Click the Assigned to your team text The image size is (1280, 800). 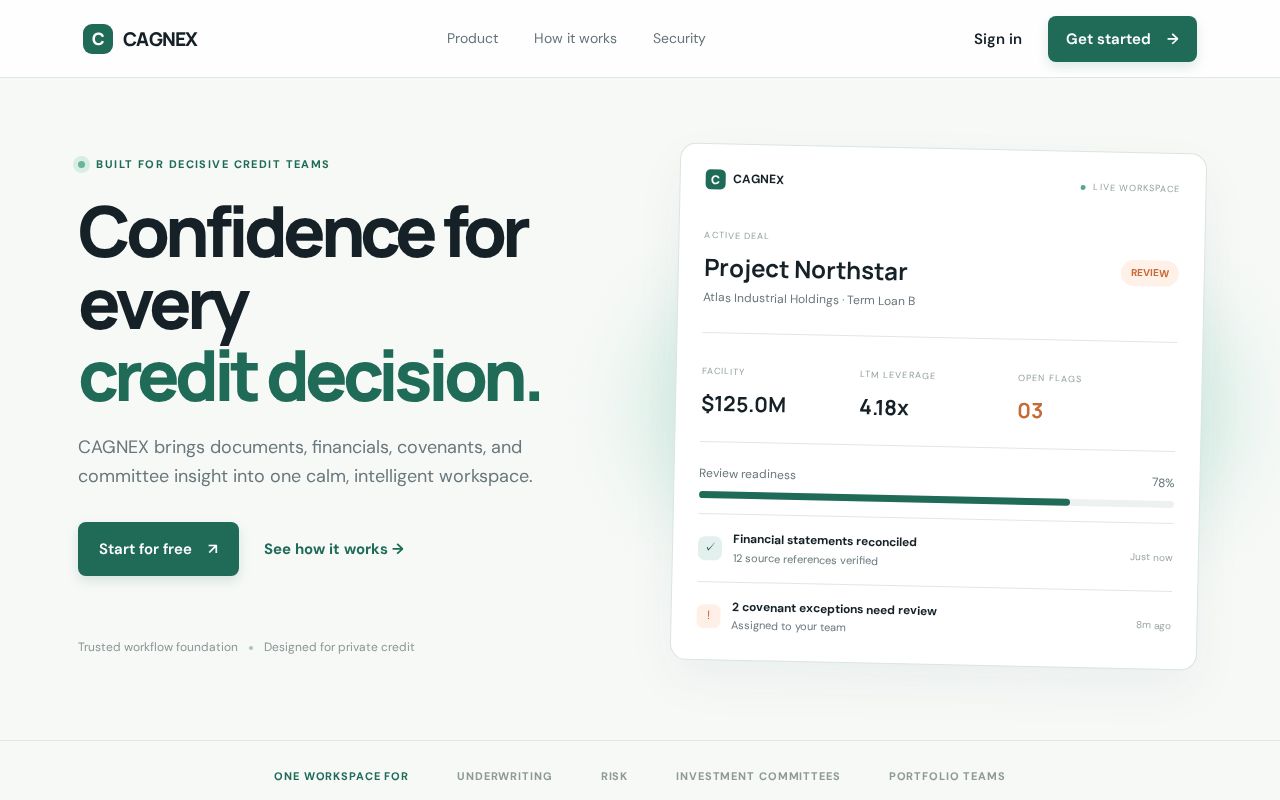click(788, 626)
